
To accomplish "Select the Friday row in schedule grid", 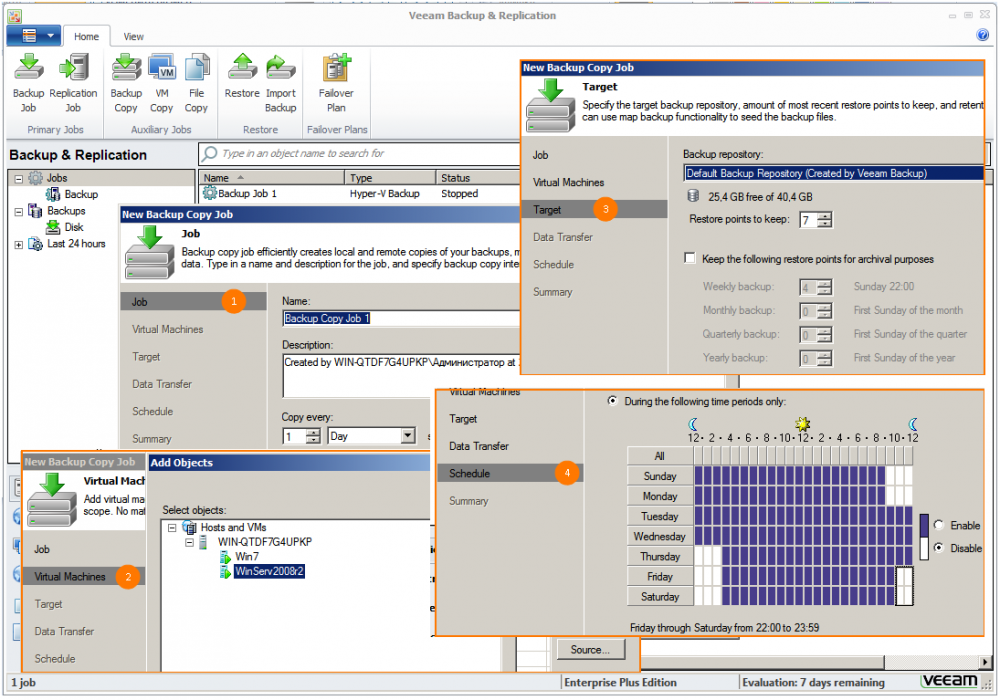I will (660, 576).
